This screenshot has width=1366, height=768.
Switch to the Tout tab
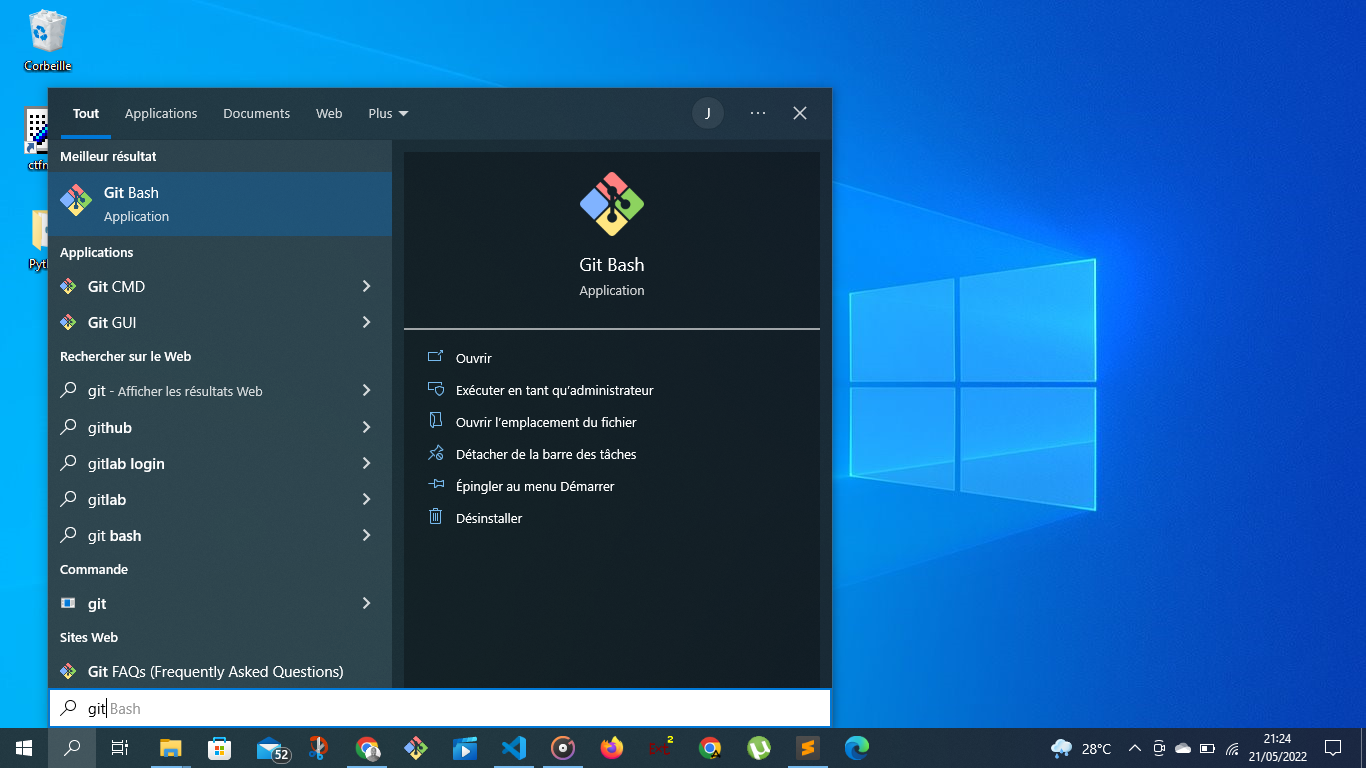point(86,114)
